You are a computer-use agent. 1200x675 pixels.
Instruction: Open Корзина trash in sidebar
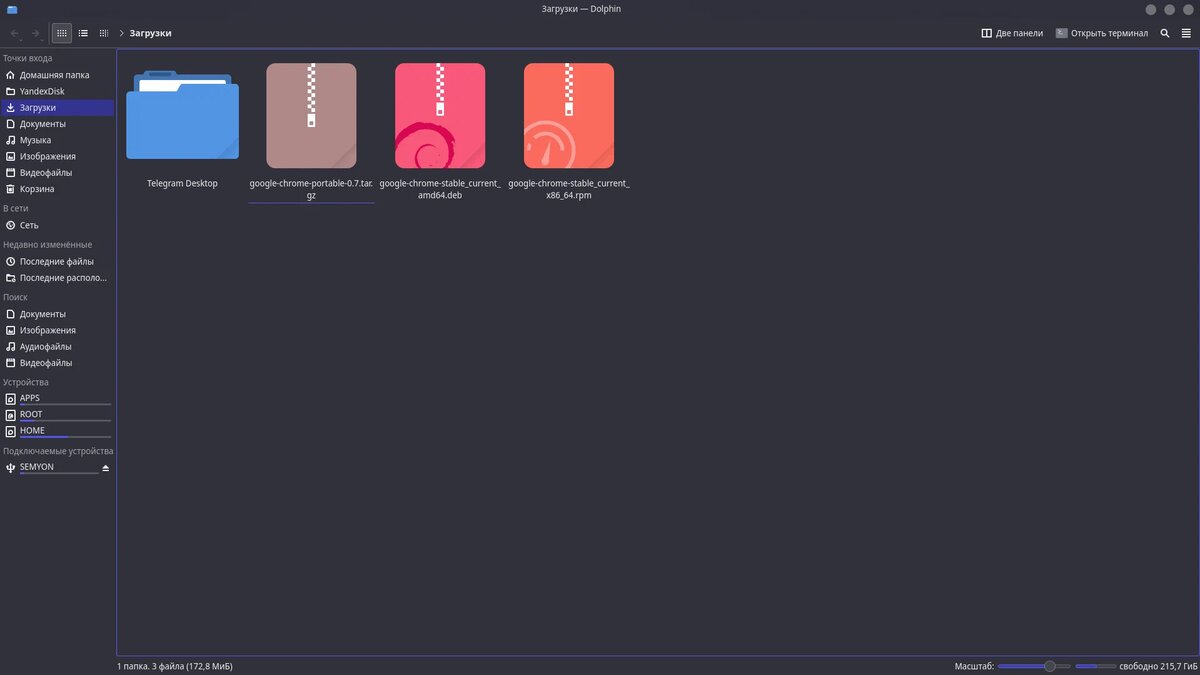[58, 189]
